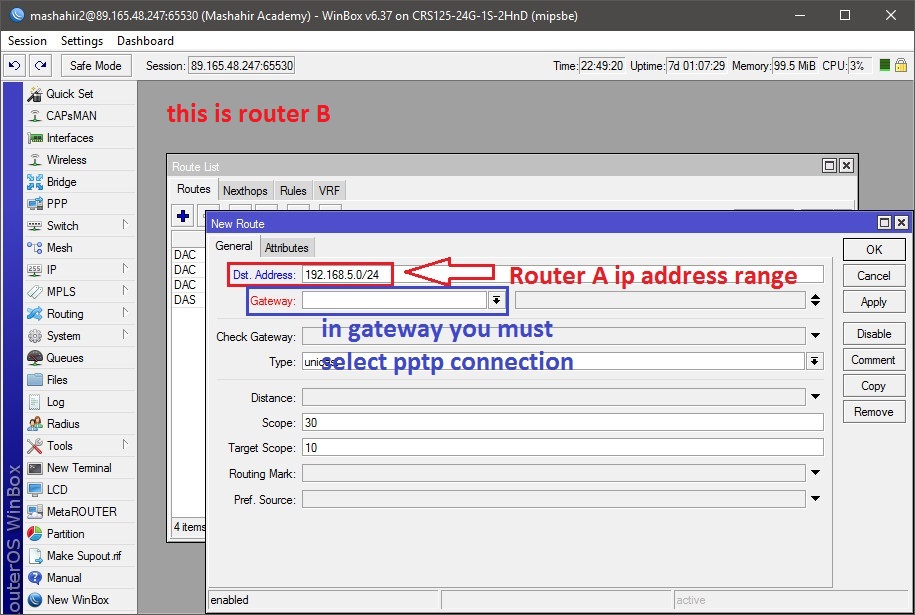The height and width of the screenshot is (615, 915).
Task: Click the Session address field
Action: click(x=242, y=65)
